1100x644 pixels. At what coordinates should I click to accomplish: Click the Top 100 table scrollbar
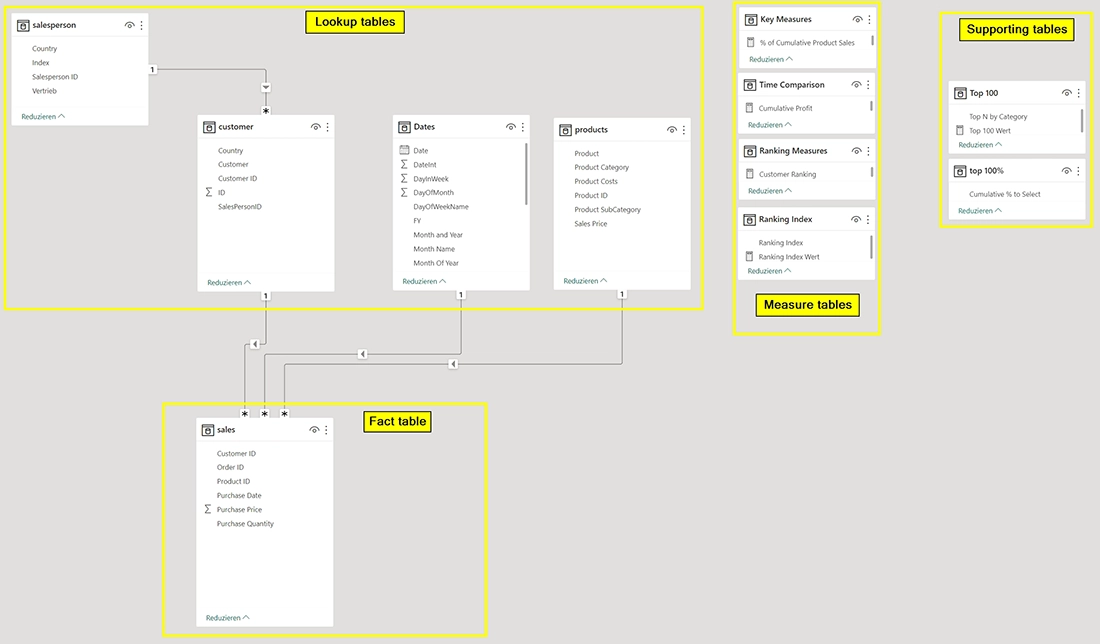pyautogui.click(x=1082, y=121)
